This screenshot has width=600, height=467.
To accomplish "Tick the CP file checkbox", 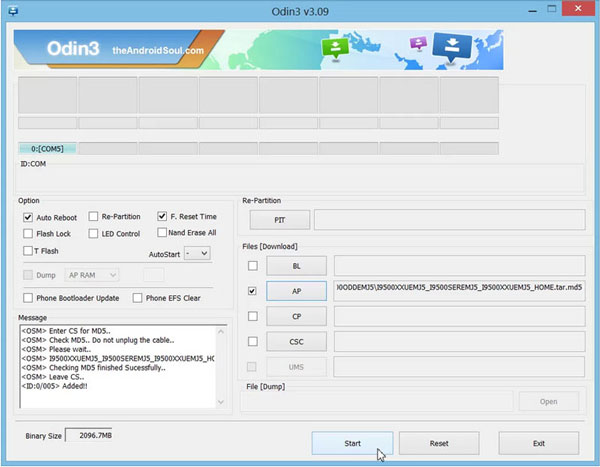I will 253,316.
